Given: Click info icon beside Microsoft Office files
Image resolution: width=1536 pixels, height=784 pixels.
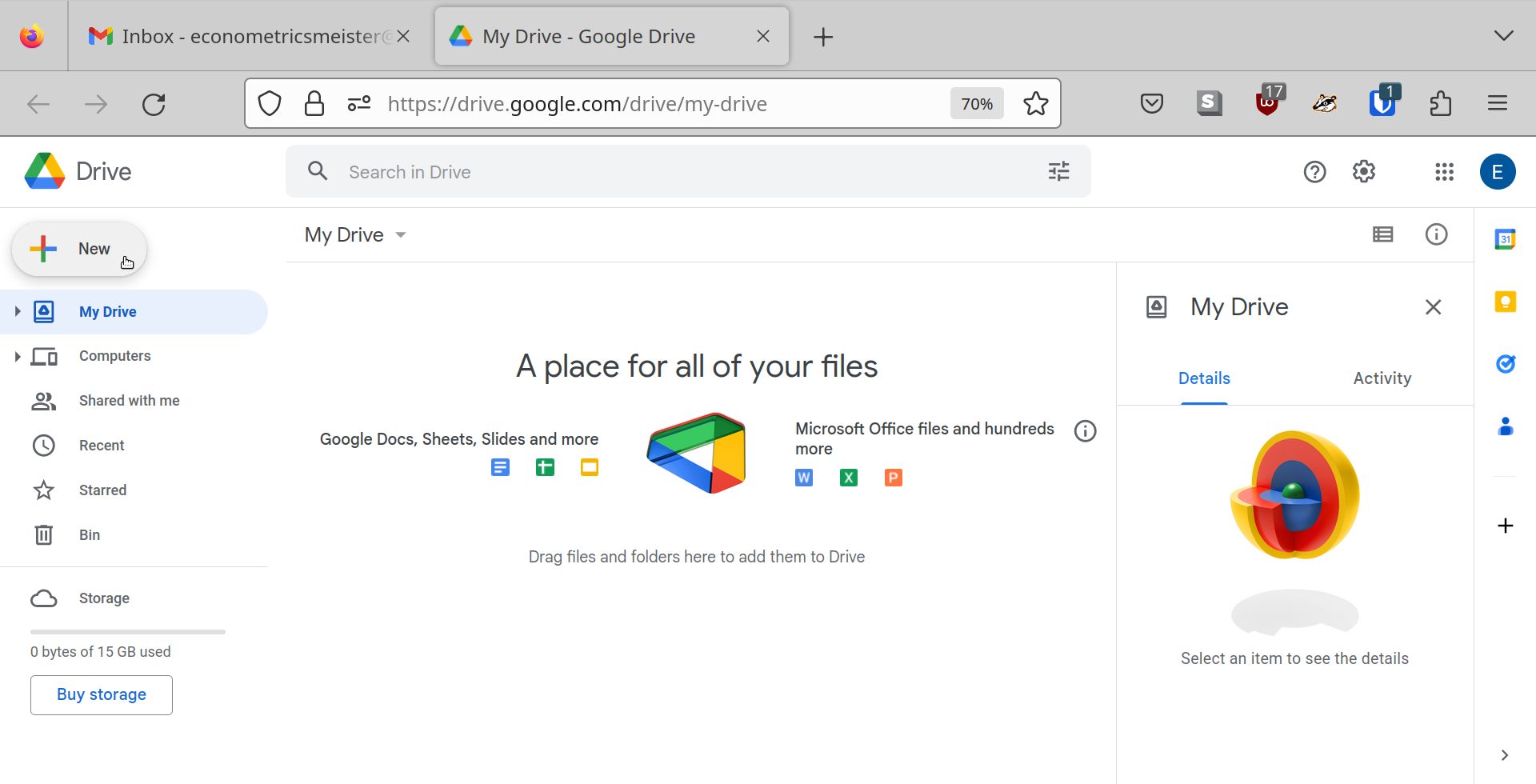Looking at the screenshot, I should coord(1085,431).
